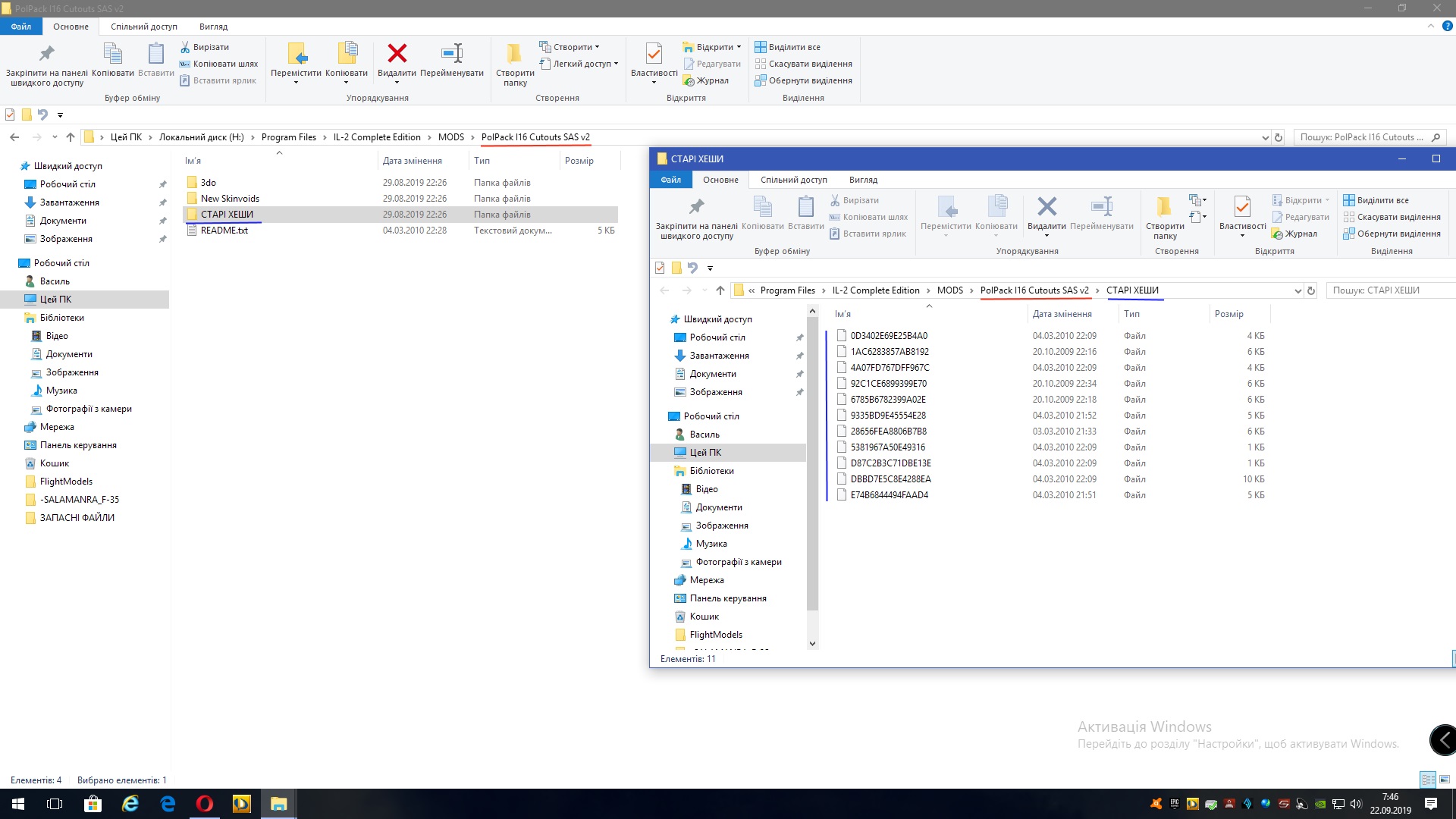Click the Properties icon in the front window ribbon
The height and width of the screenshot is (819, 1456).
(1242, 206)
